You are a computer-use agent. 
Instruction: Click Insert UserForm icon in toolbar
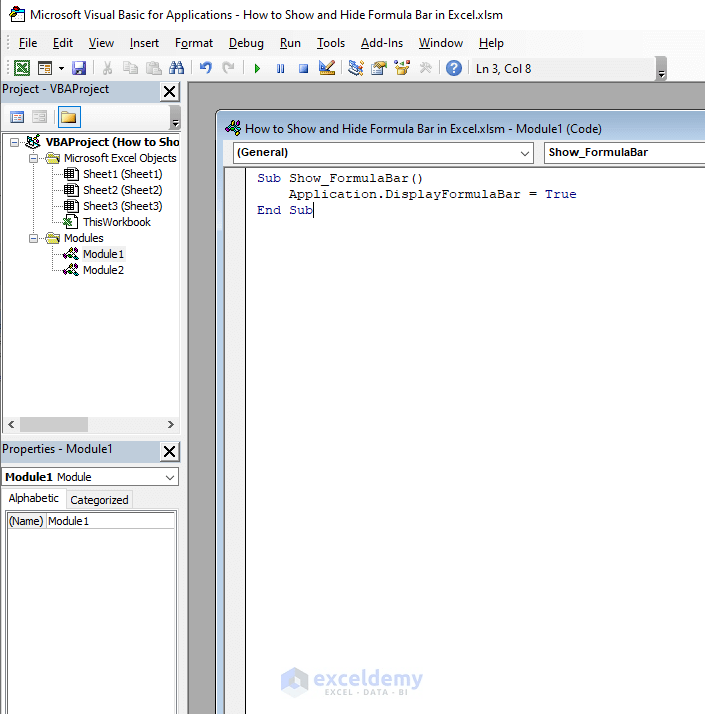pos(45,68)
